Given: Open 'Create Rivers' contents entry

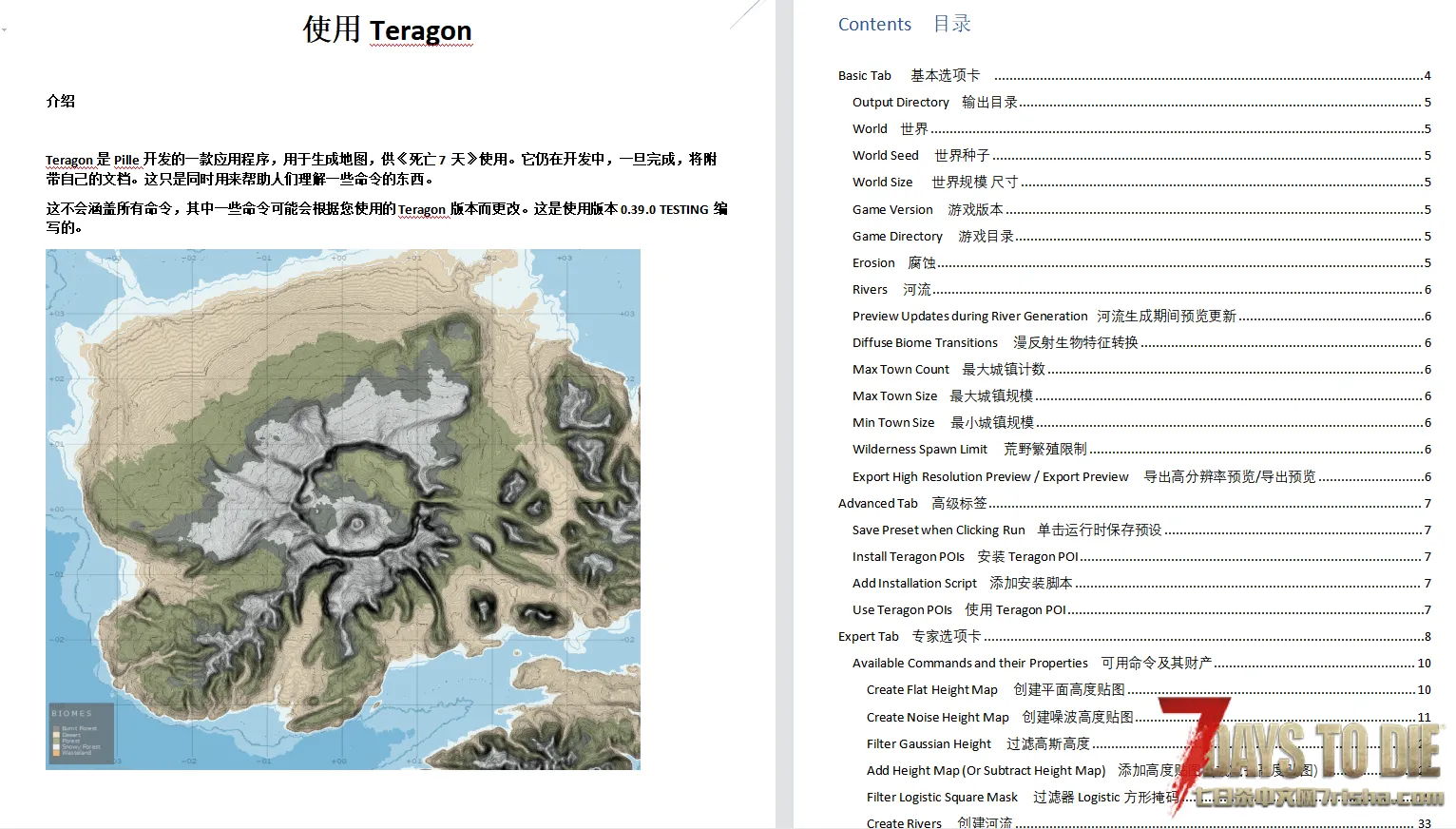Looking at the screenshot, I should click(x=1148, y=822).
